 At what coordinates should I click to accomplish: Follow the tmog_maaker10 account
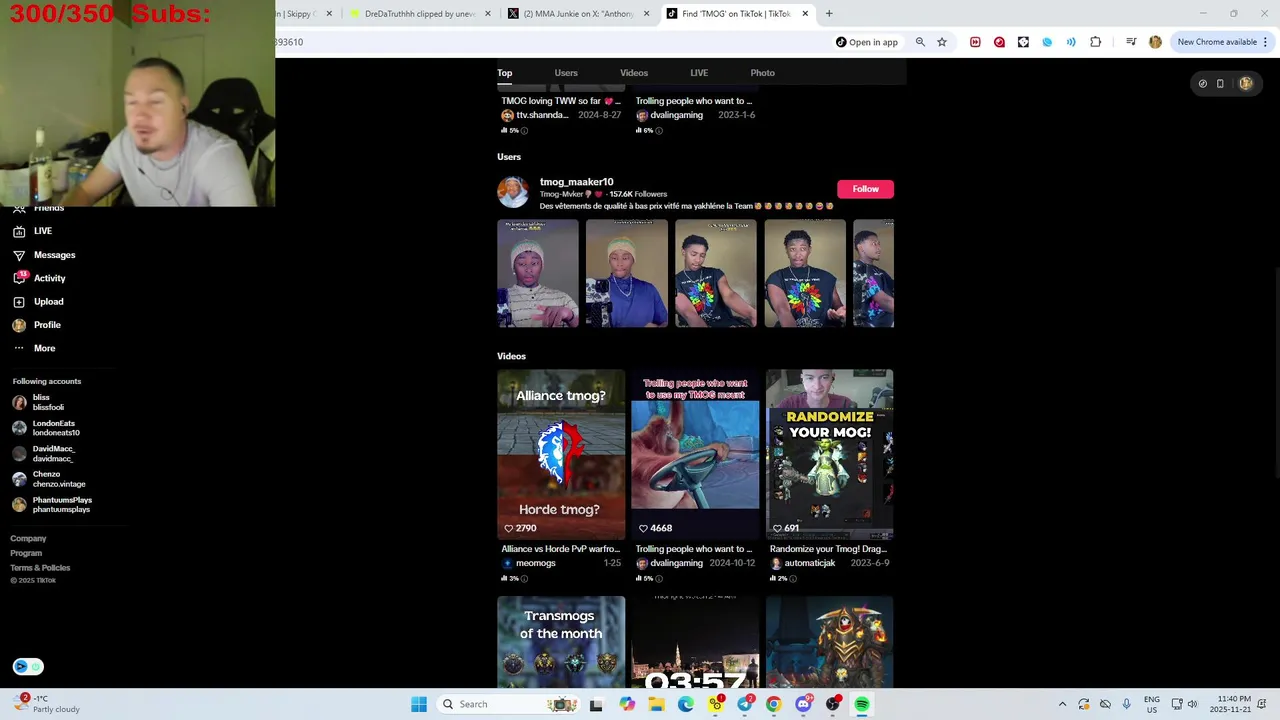click(865, 189)
